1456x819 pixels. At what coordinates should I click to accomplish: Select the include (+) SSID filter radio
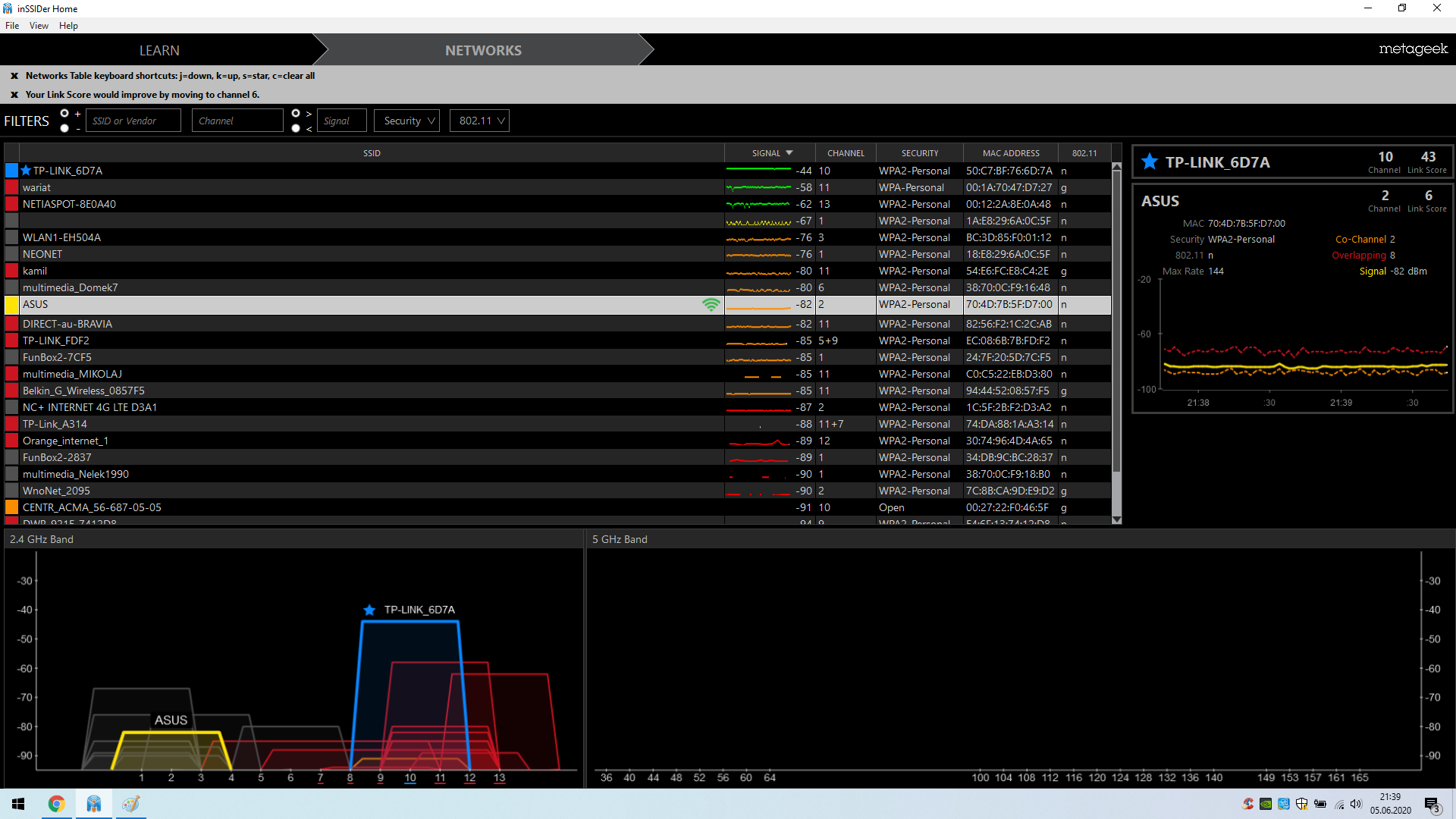point(64,114)
